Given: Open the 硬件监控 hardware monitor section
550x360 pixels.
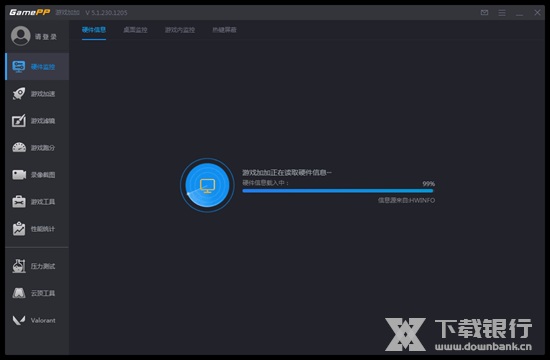Looking at the screenshot, I should click(37, 67).
